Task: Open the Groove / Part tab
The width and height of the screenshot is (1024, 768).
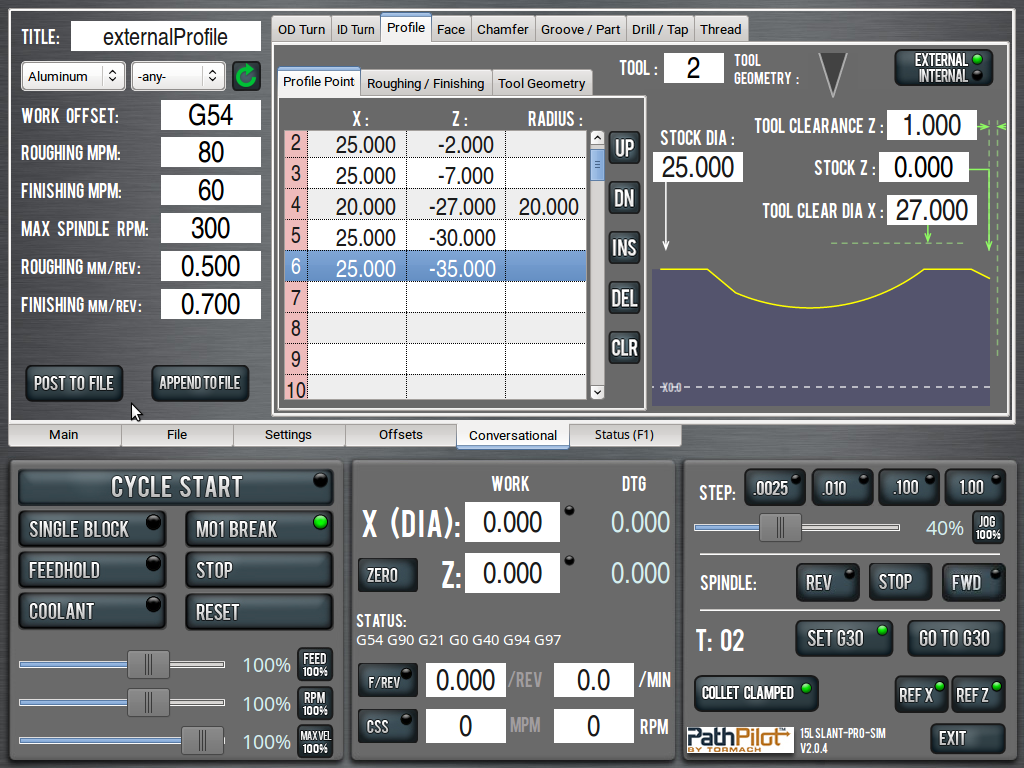Action: 580,29
